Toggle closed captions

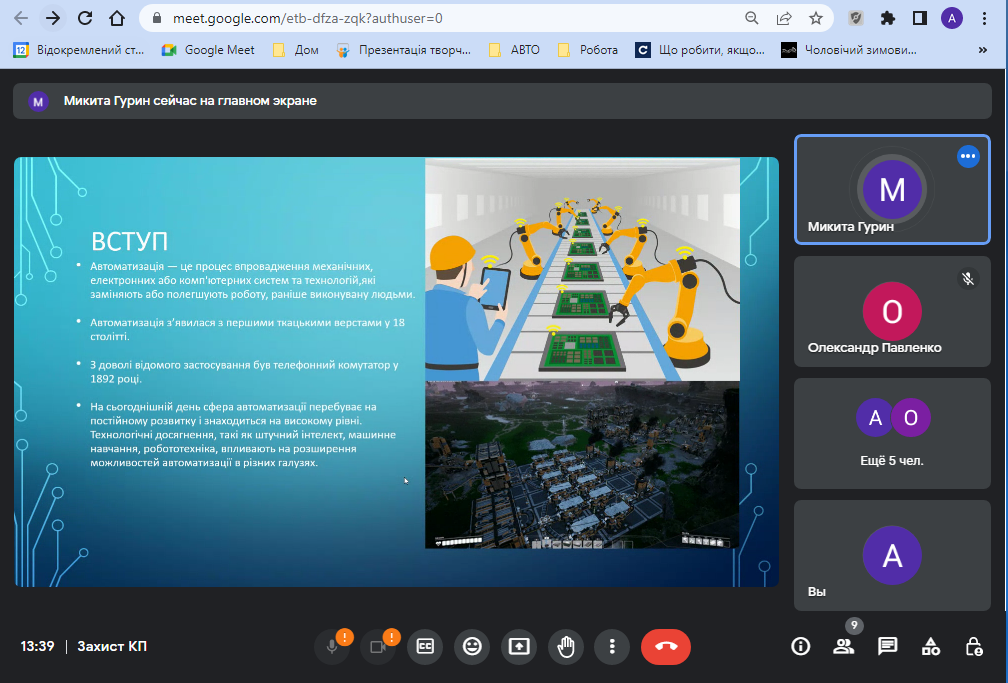(425, 646)
